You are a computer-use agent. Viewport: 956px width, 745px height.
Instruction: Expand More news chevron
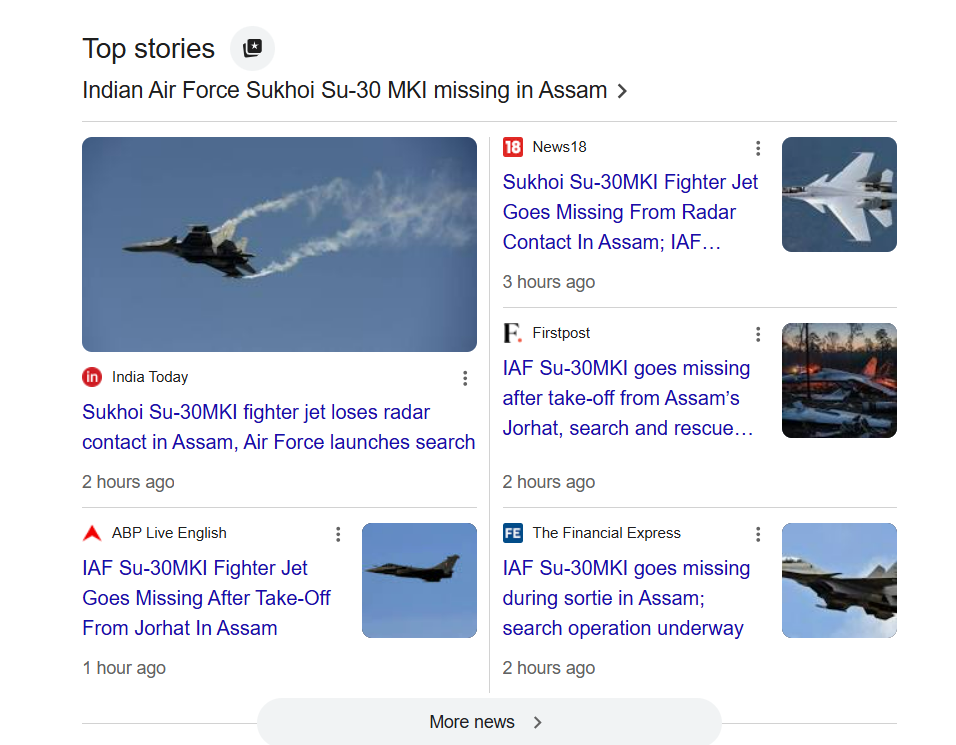tap(537, 722)
